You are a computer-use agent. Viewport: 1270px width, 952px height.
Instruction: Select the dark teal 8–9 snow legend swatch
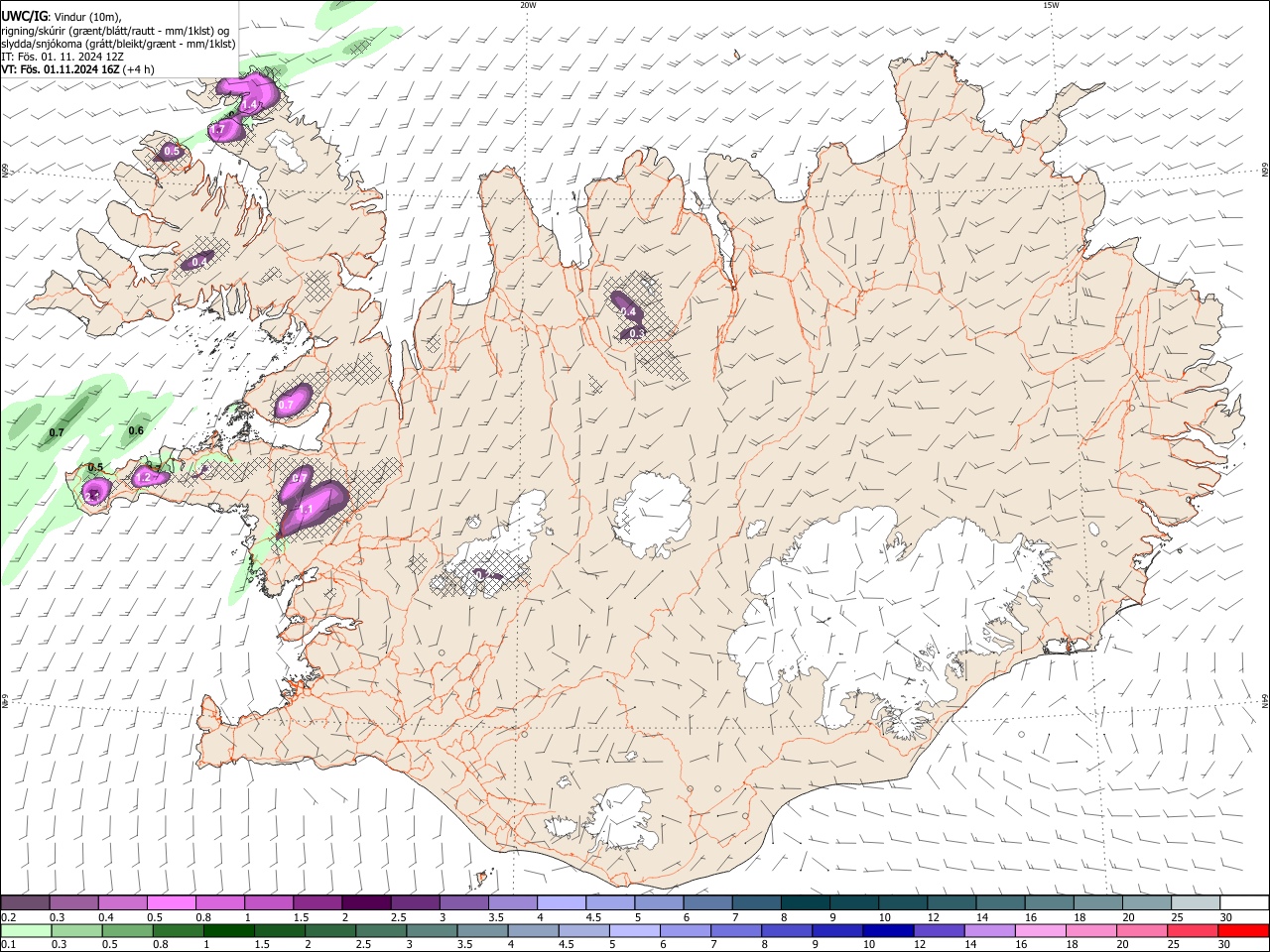point(806,903)
